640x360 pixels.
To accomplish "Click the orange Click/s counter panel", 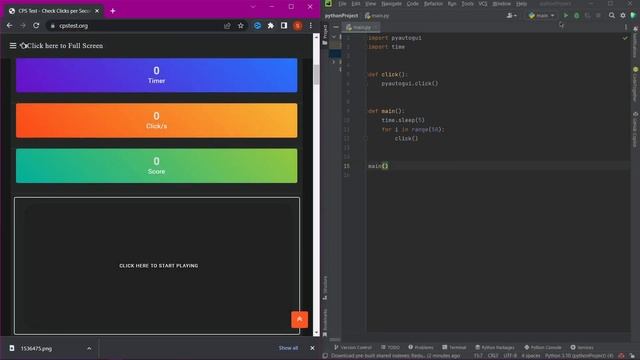I will click(157, 120).
